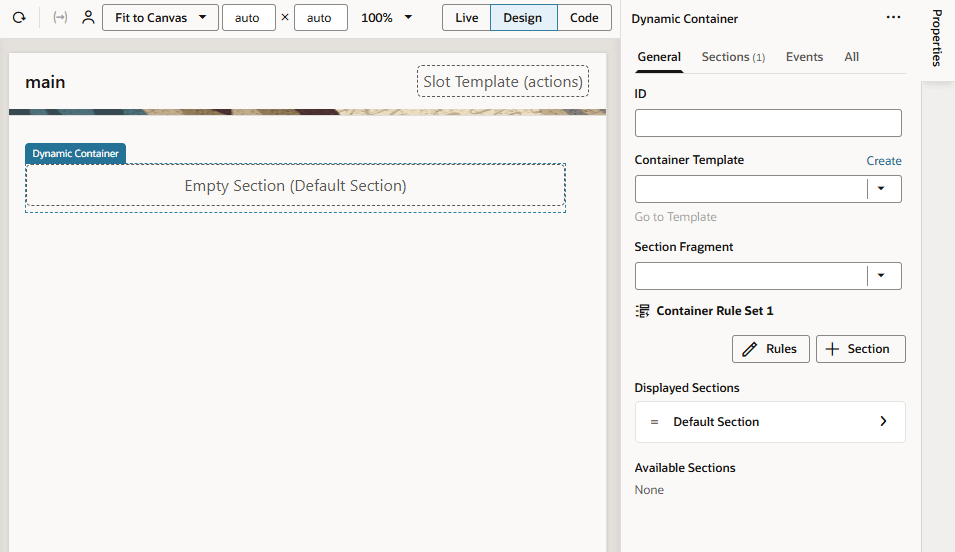The height and width of the screenshot is (552, 955).
Task: Switch to Design mode
Action: [523, 18]
